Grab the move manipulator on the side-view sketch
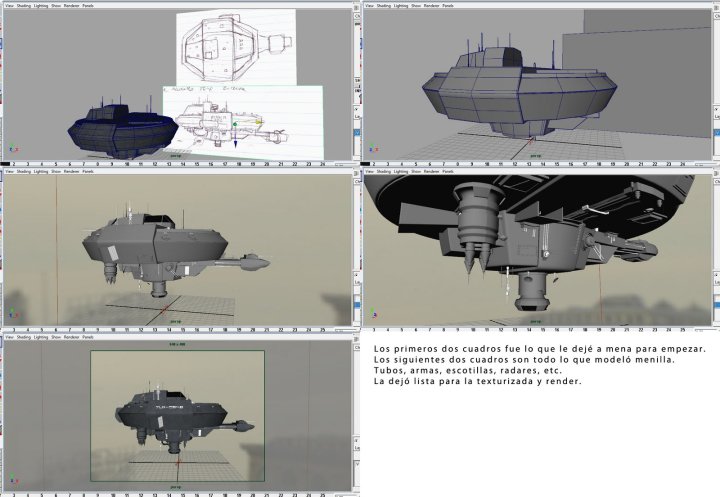This screenshot has height=497, width=720. pos(235,126)
